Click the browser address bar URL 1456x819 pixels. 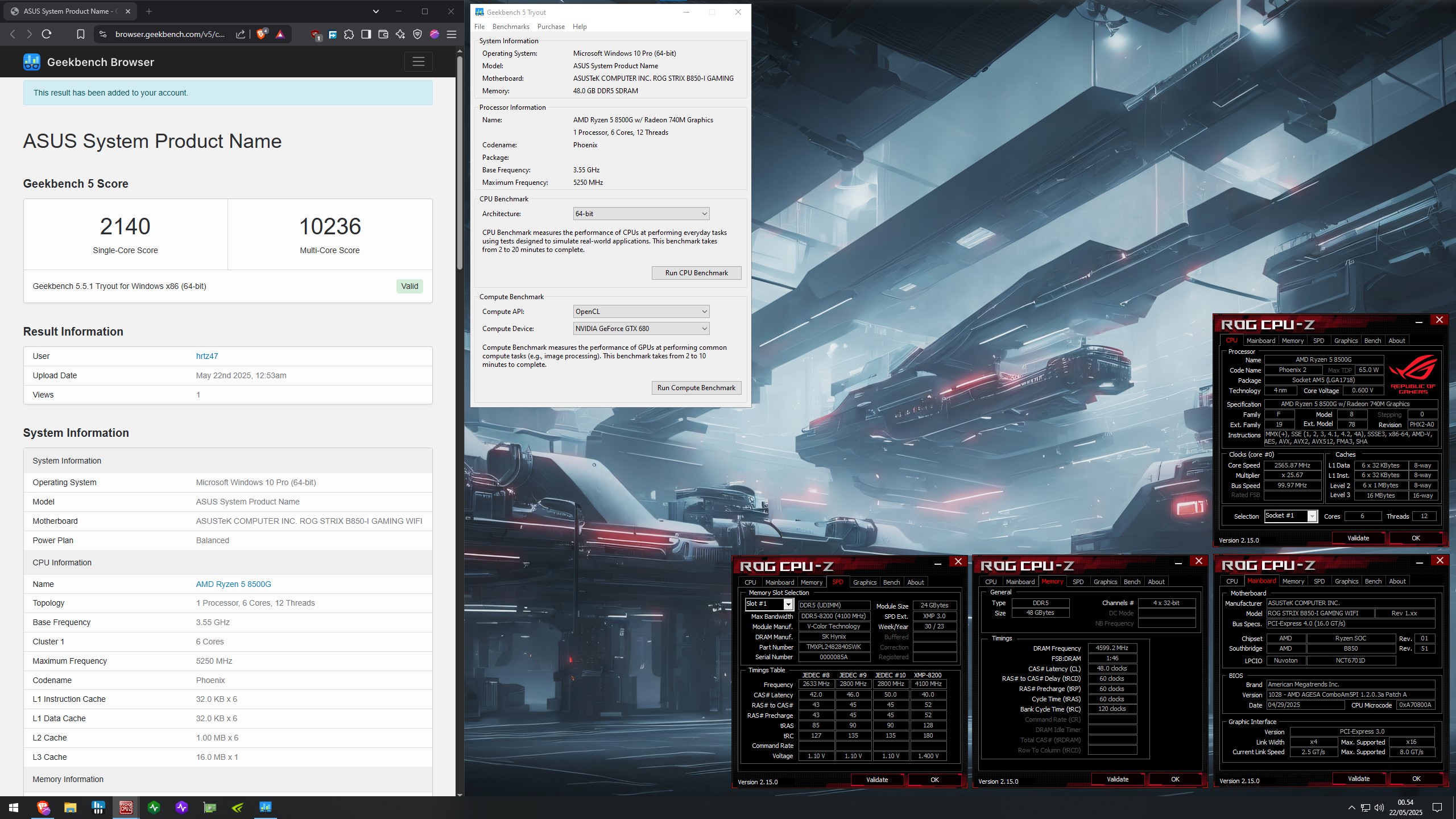169,34
